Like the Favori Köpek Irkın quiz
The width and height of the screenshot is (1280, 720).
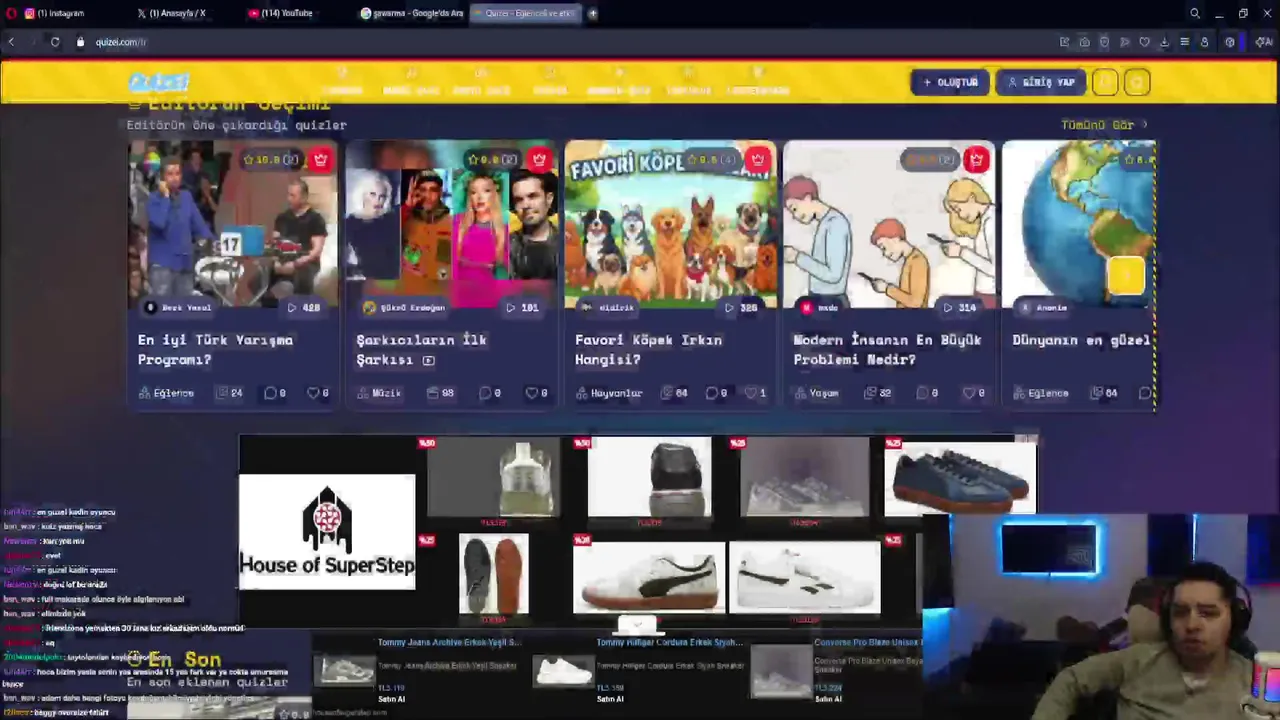coord(756,393)
